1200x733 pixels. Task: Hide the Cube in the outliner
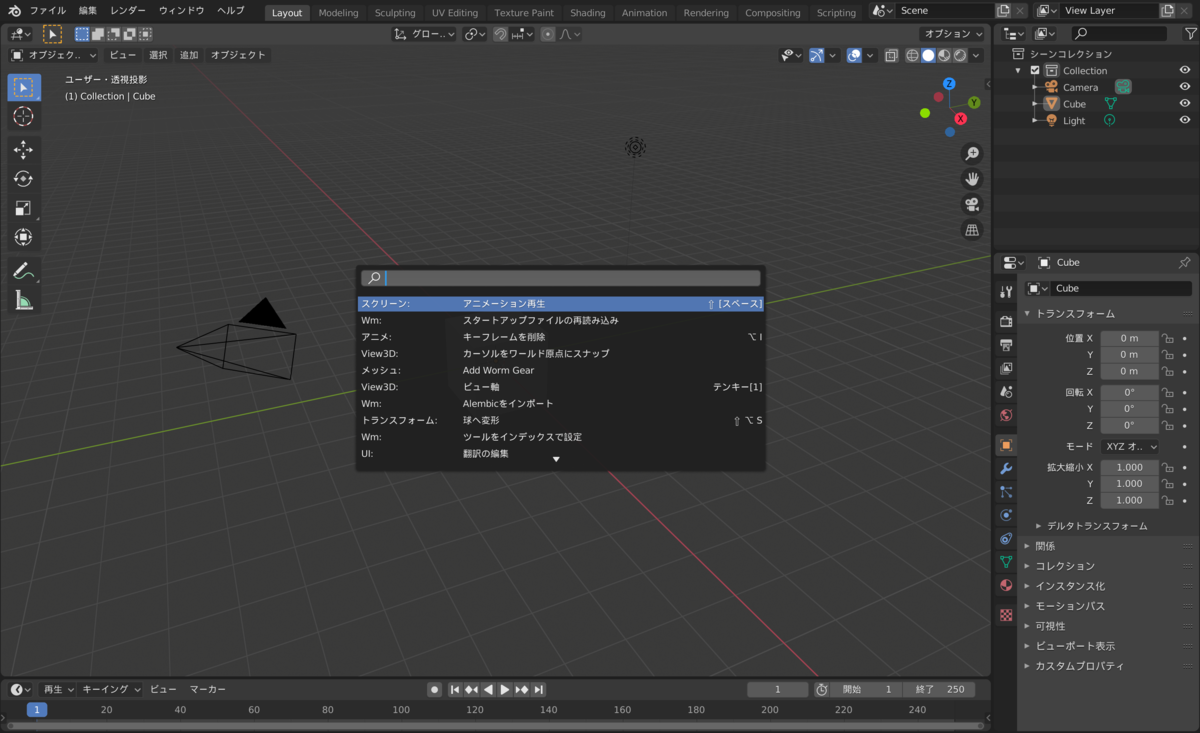[x=1185, y=103]
